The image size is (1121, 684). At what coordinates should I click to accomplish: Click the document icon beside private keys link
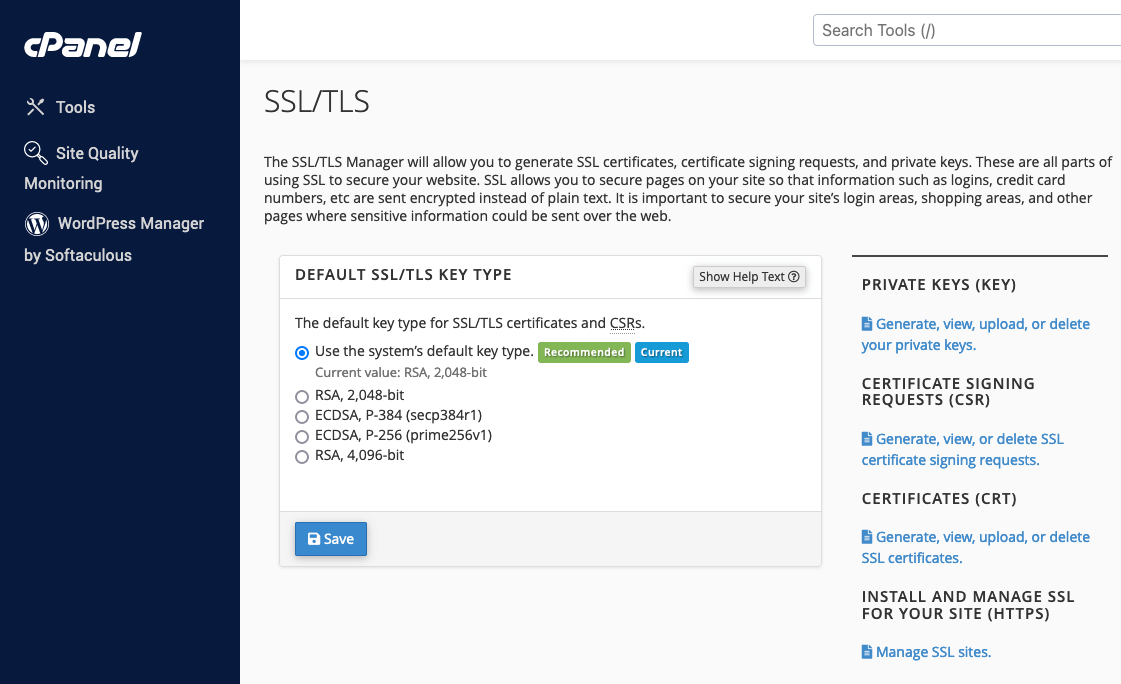click(866, 324)
